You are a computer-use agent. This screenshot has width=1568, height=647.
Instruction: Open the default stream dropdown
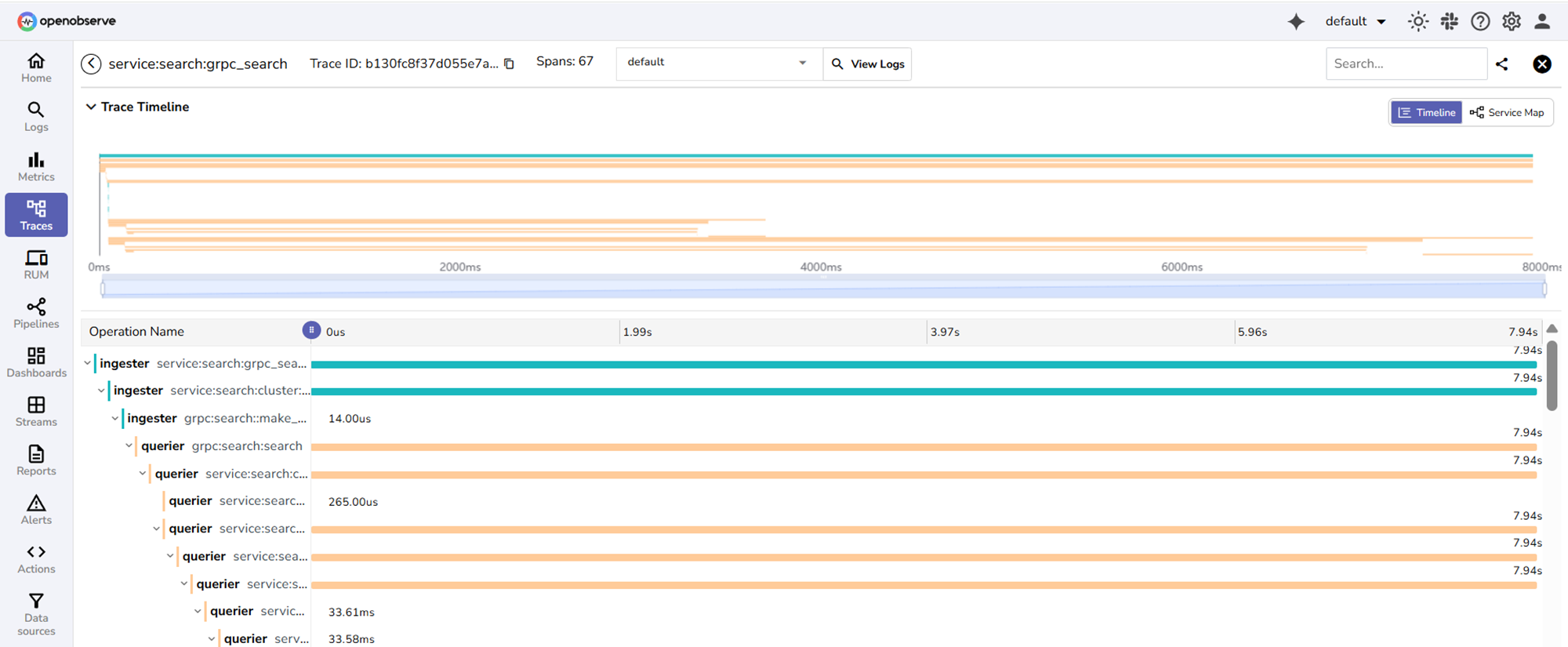click(717, 63)
